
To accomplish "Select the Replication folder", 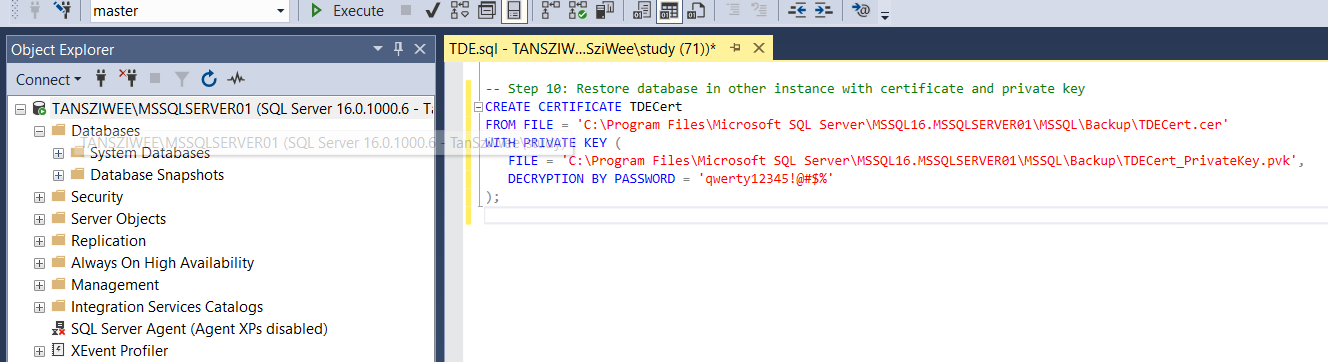I will (x=108, y=241).
